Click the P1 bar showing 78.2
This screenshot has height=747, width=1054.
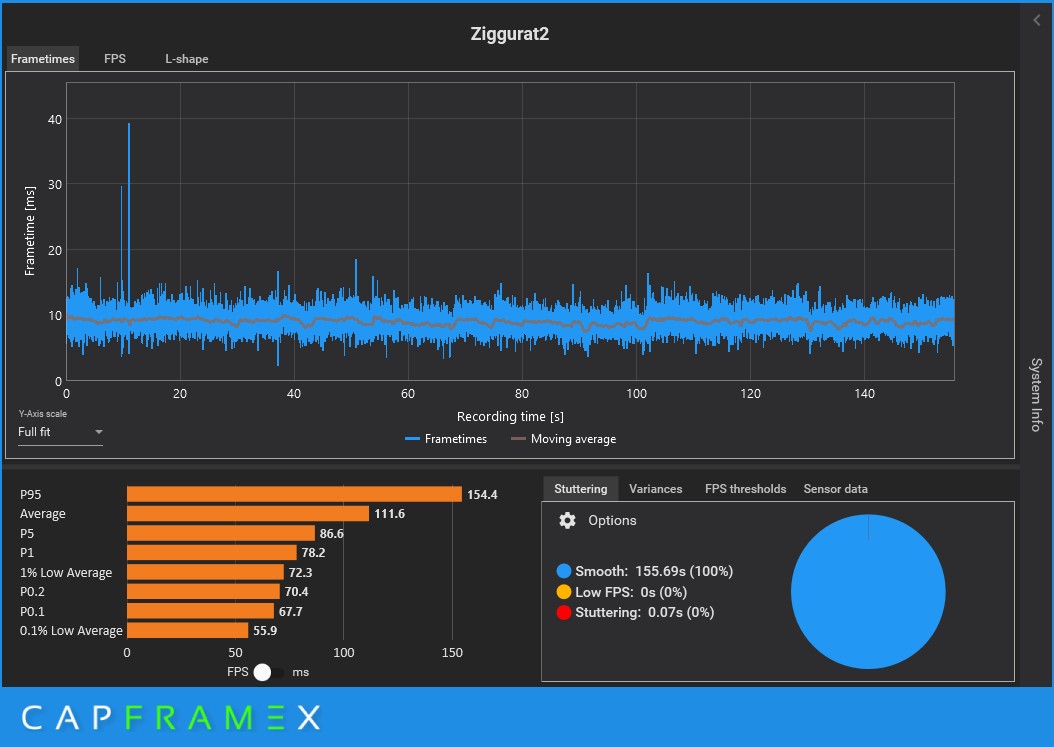[212, 553]
